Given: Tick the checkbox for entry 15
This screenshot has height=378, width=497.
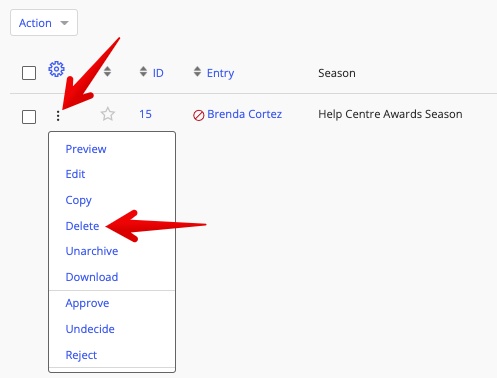Looking at the screenshot, I should click(x=29, y=117).
